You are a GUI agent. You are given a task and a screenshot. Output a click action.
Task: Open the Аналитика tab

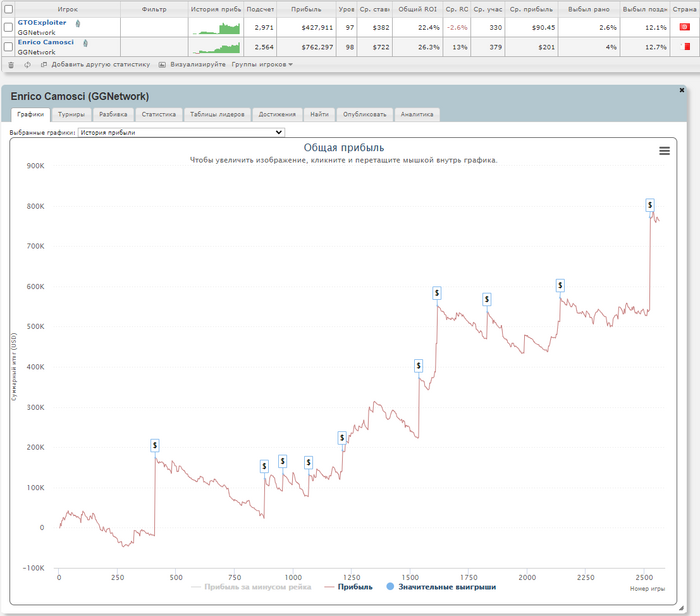[417, 114]
